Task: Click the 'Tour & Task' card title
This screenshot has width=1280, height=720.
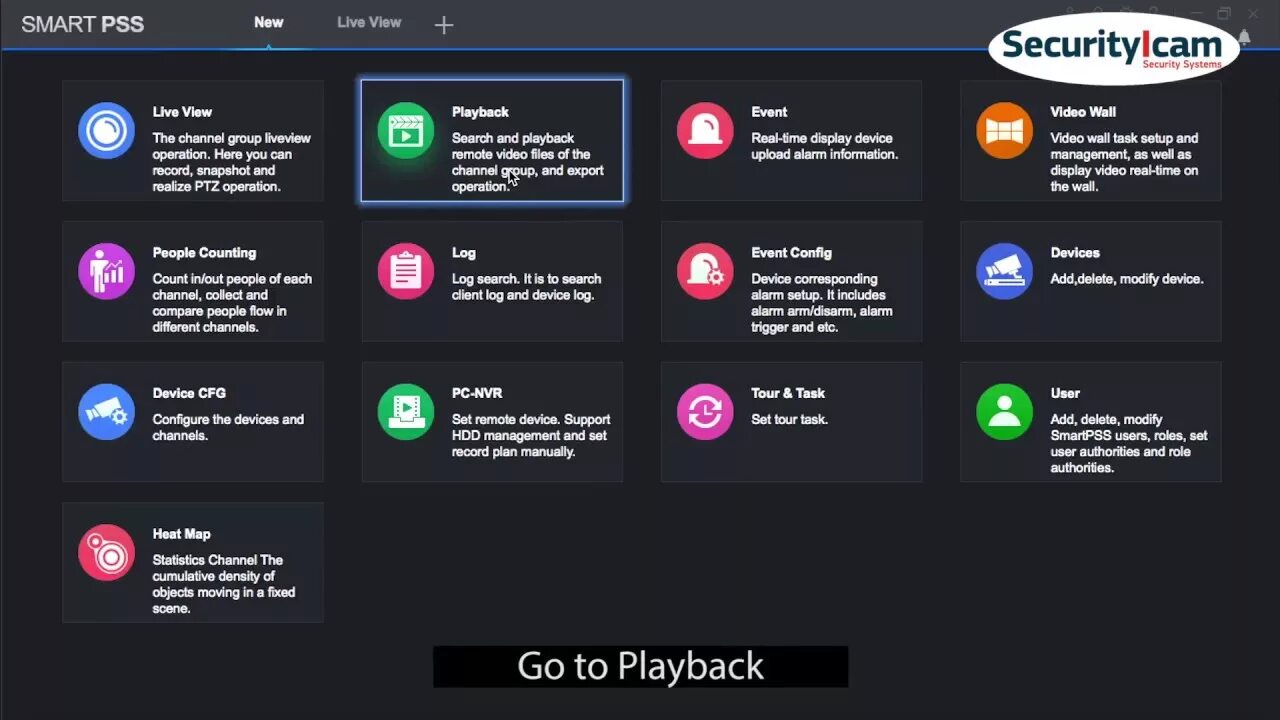Action: point(788,393)
